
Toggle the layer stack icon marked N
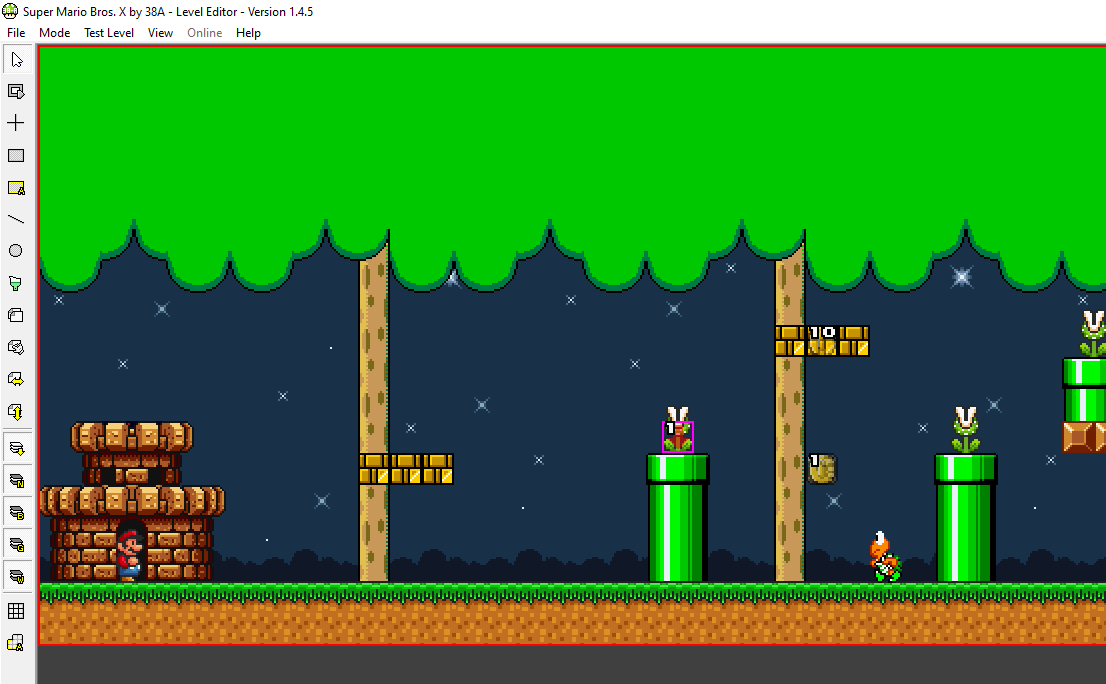[16, 481]
